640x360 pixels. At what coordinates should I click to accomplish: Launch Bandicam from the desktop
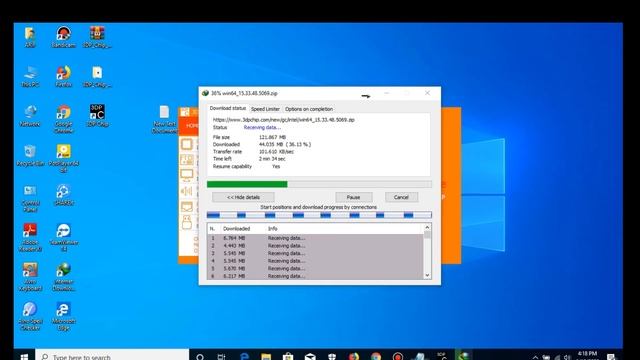[63, 37]
